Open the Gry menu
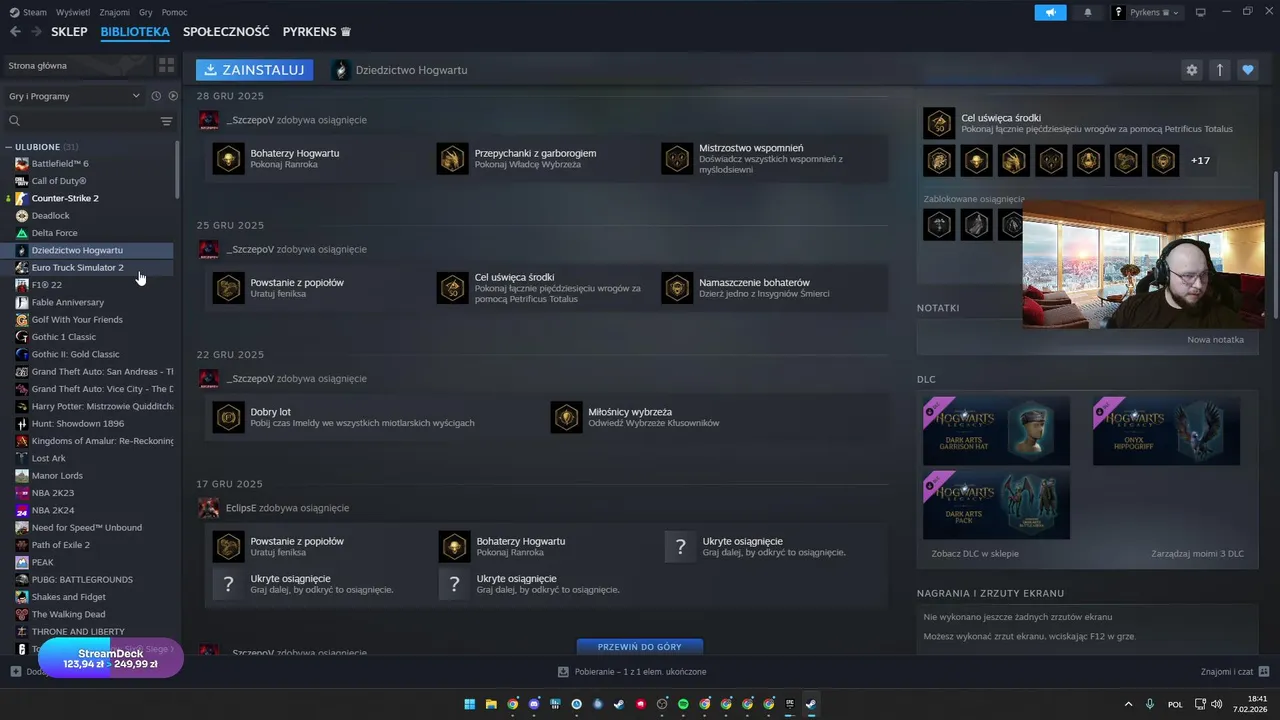Screen dimensions: 1280x720 point(146,12)
